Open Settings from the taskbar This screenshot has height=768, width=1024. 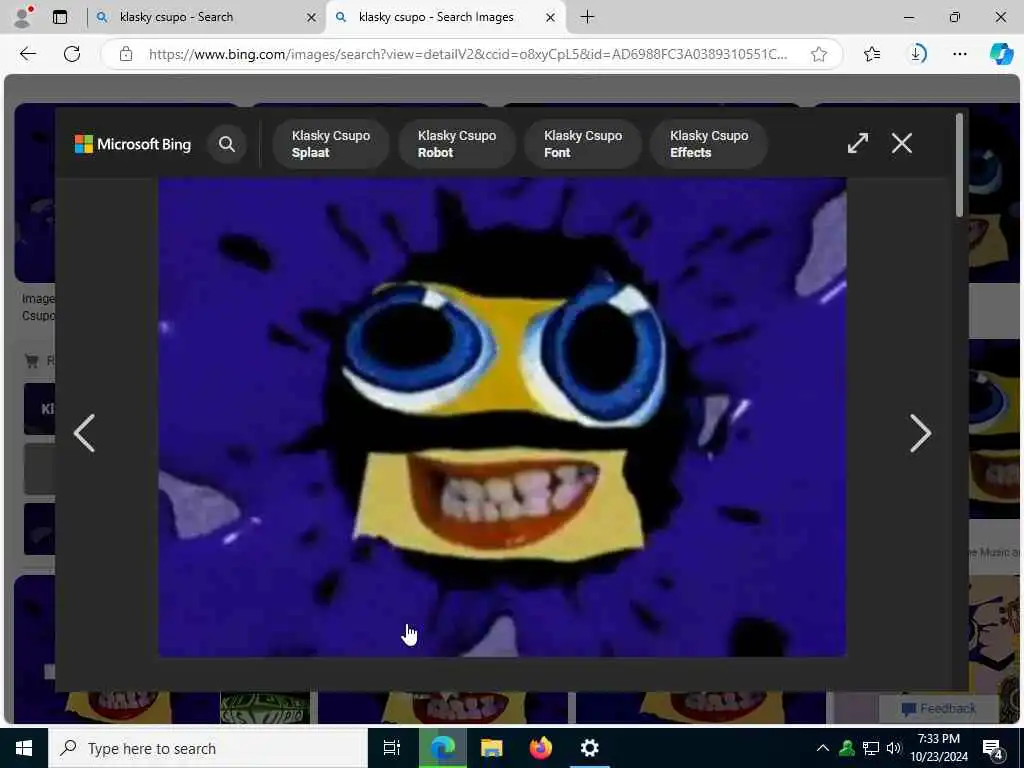pos(589,748)
